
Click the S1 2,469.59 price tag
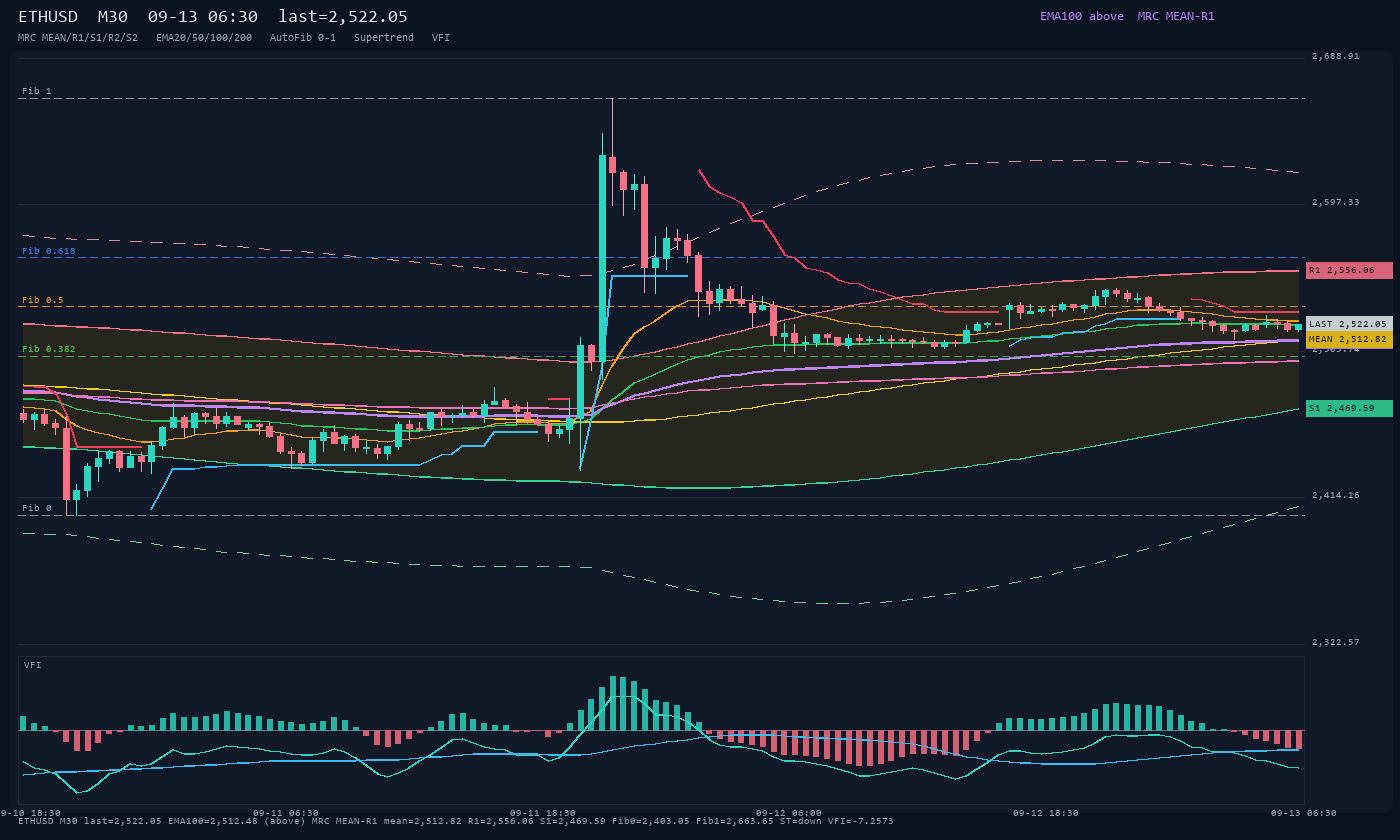1349,408
